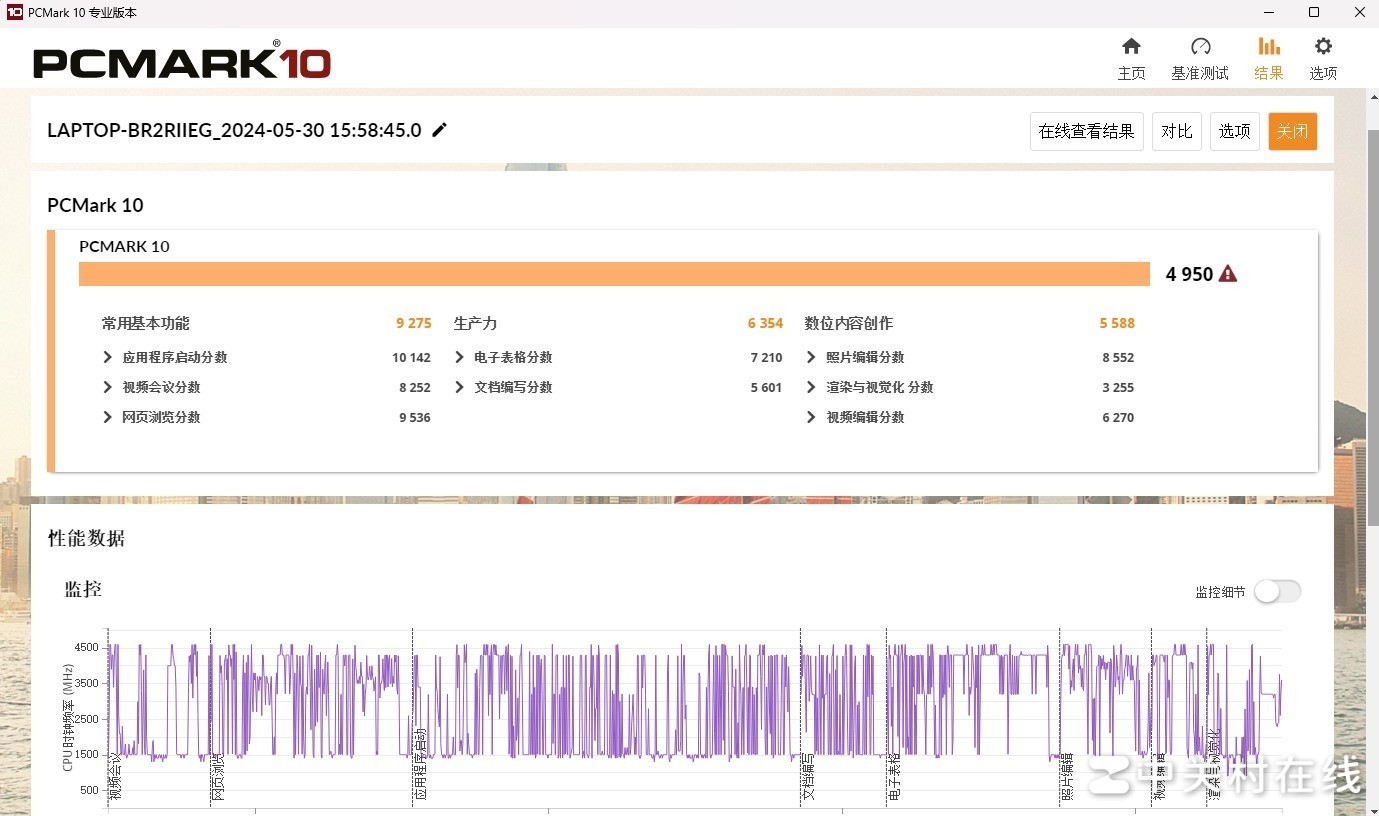Expand the 应用程序启动分数 row
This screenshot has width=1379, height=816.
click(x=108, y=357)
